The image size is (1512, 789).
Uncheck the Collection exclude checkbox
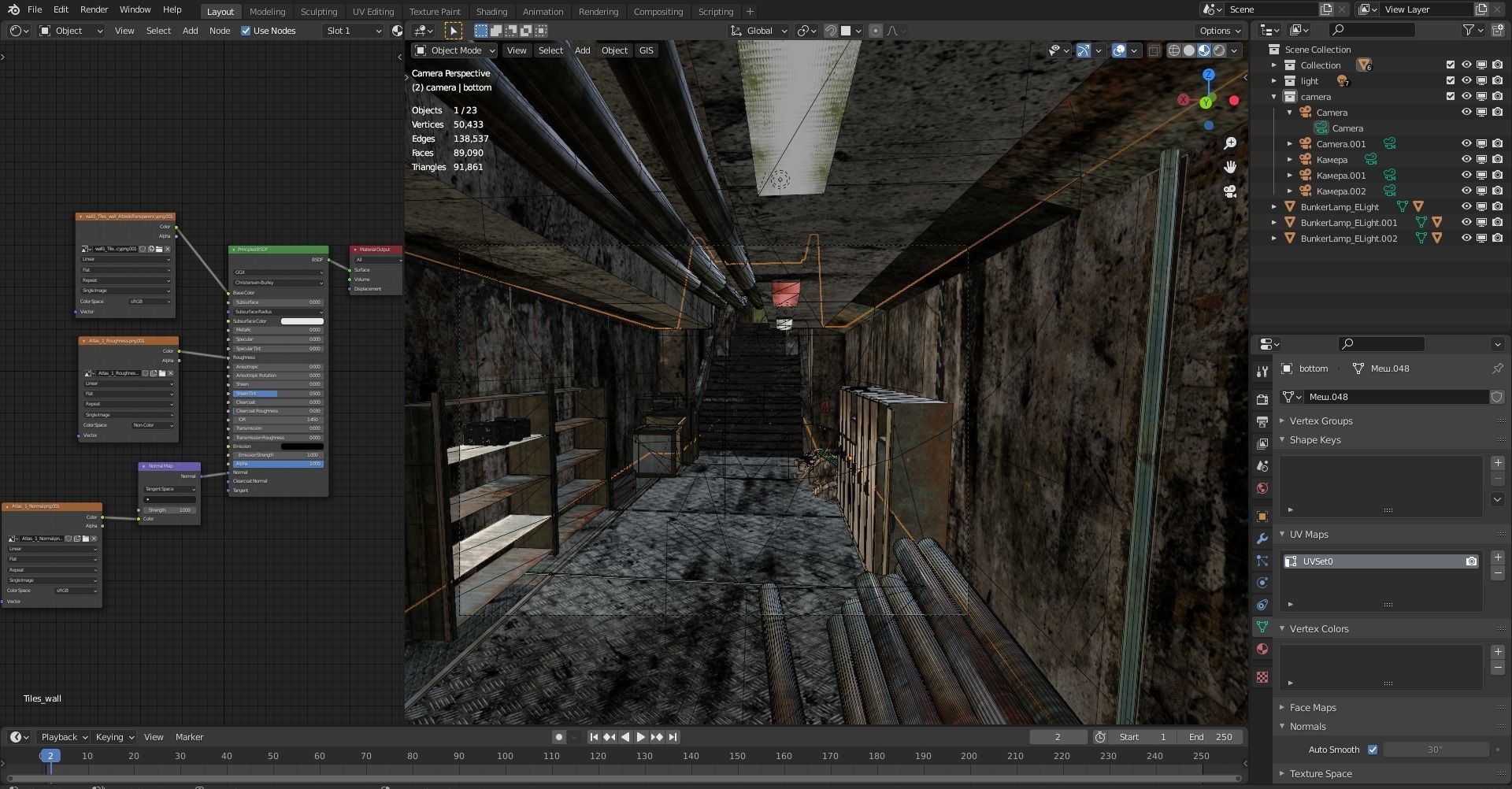[x=1451, y=65]
